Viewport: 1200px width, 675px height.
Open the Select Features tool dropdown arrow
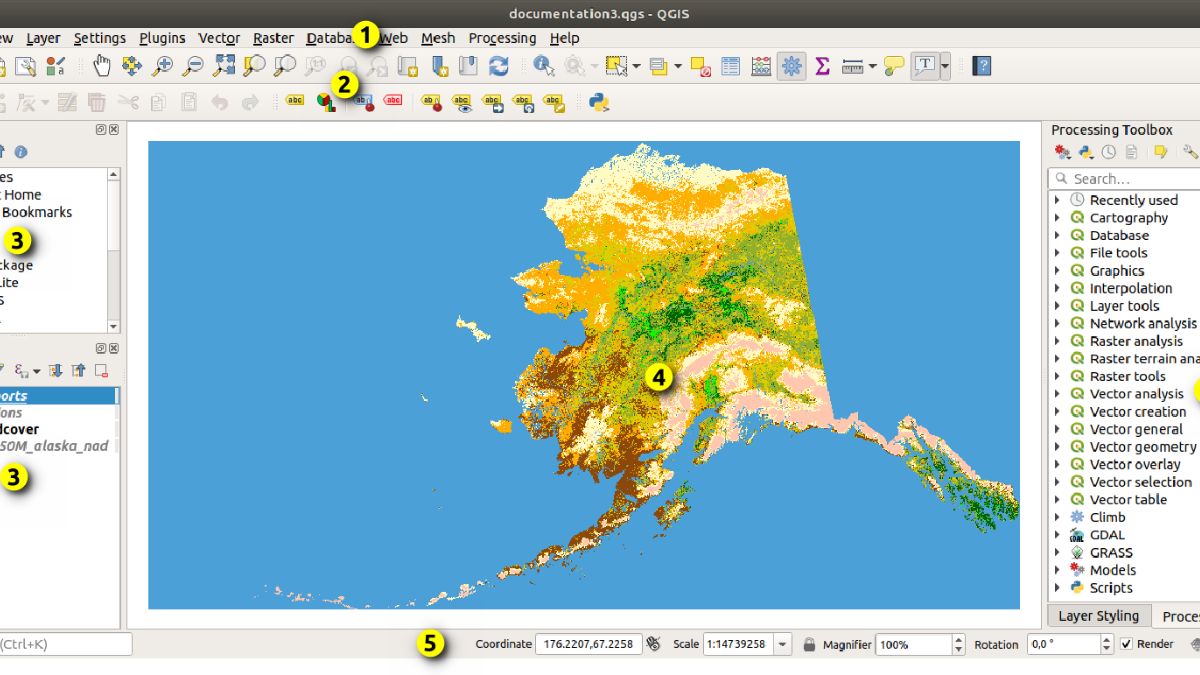coord(636,66)
